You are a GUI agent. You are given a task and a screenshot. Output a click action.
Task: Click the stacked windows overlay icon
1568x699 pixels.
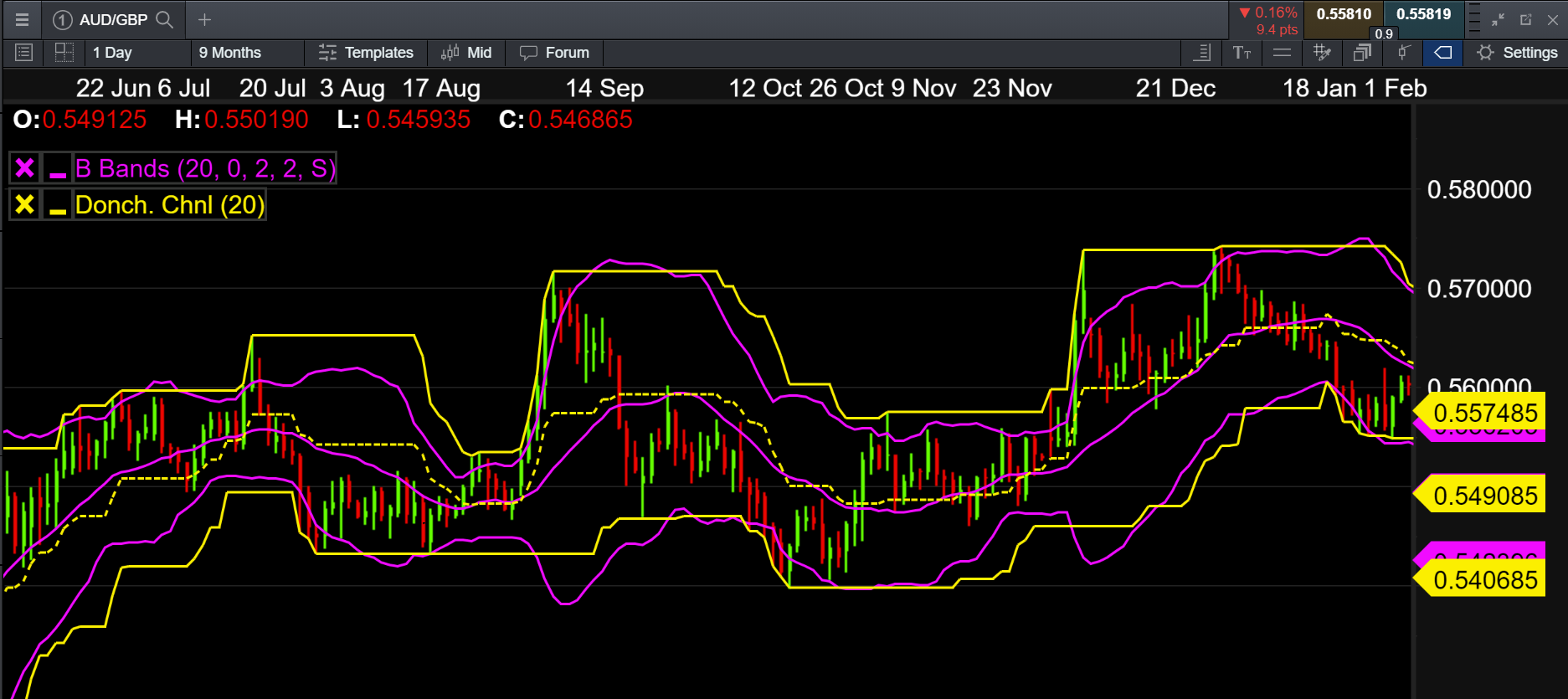(x=1362, y=53)
